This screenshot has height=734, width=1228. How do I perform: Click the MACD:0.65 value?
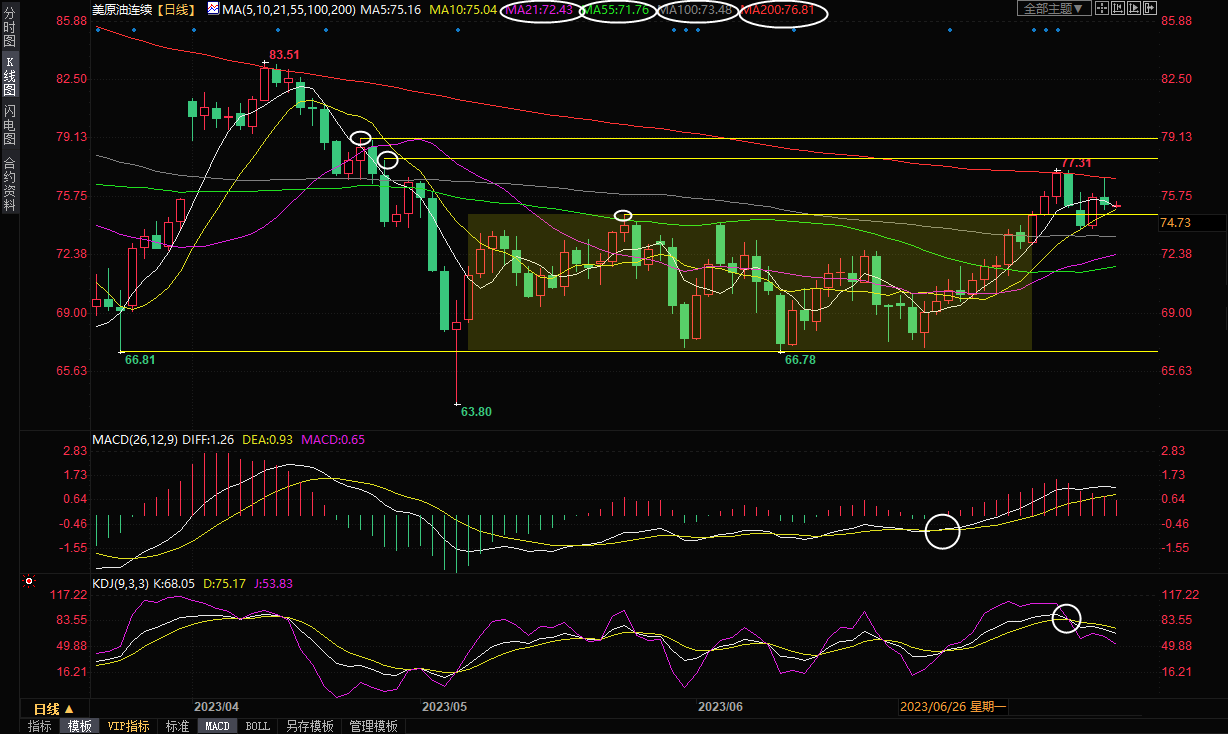click(x=332, y=438)
